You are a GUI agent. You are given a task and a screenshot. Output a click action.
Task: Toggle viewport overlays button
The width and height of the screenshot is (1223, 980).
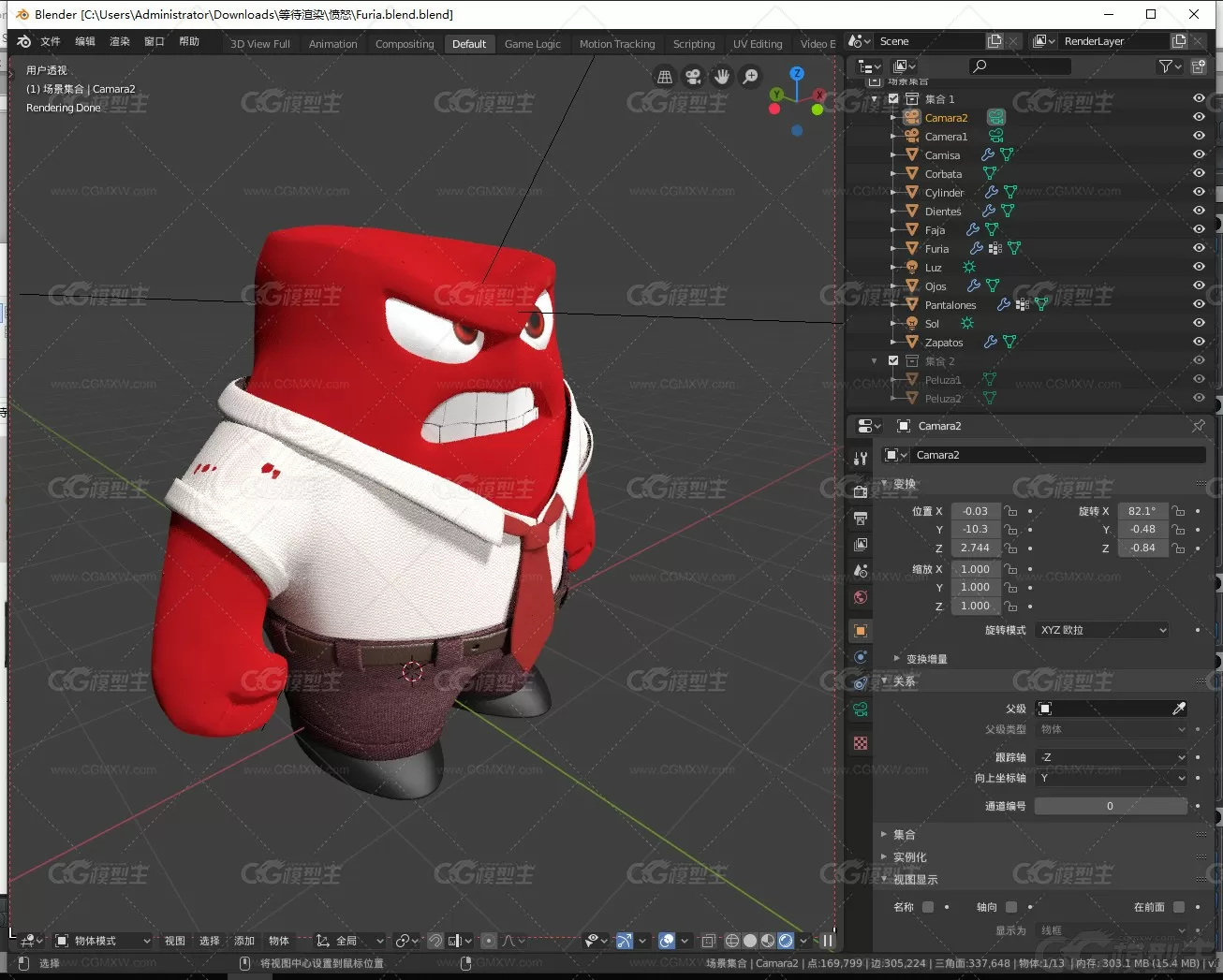point(667,941)
